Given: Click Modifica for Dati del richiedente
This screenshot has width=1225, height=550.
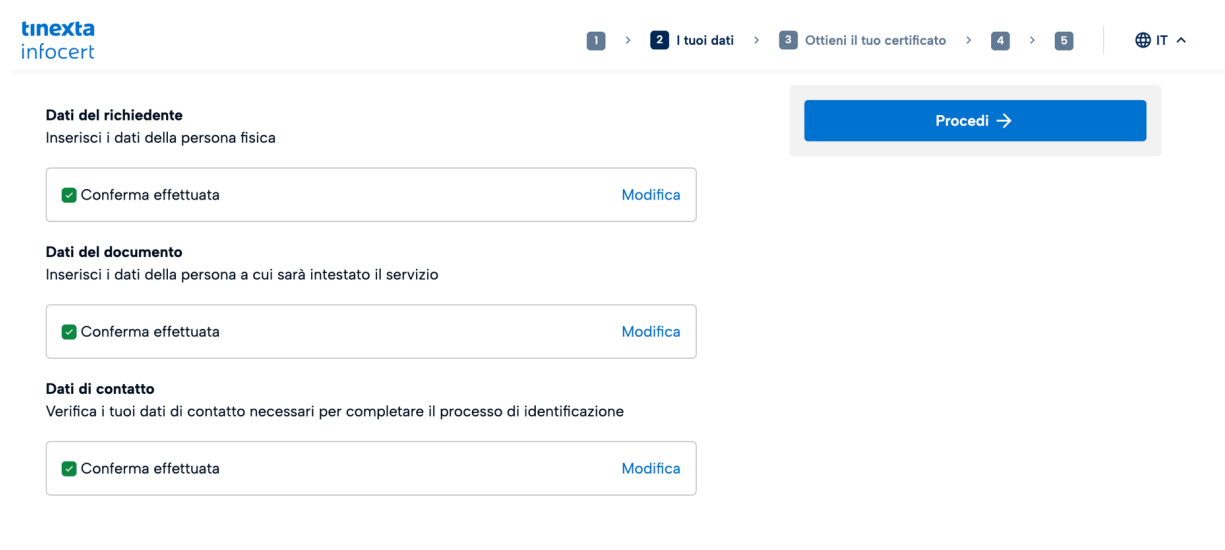Looking at the screenshot, I should (x=651, y=195).
